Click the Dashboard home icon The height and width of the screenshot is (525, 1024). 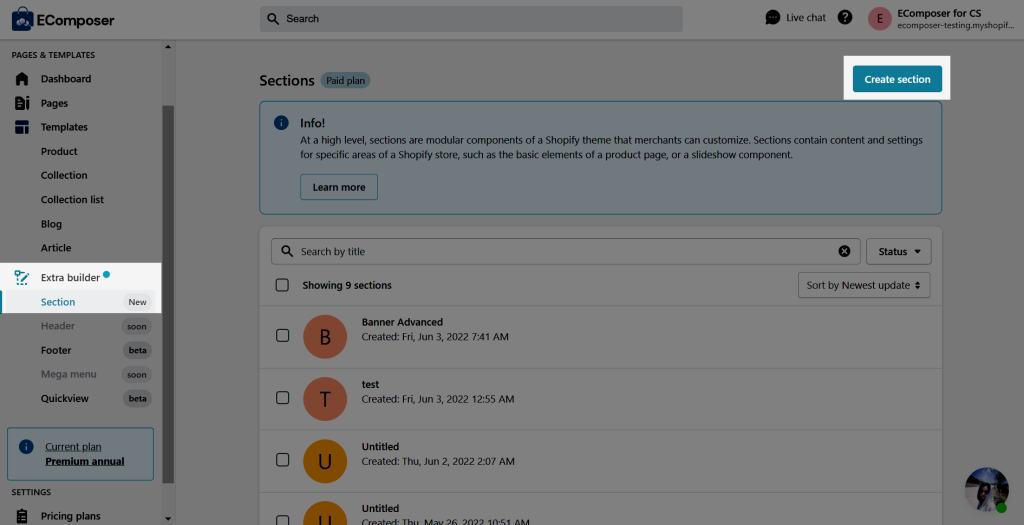pyautogui.click(x=22, y=79)
